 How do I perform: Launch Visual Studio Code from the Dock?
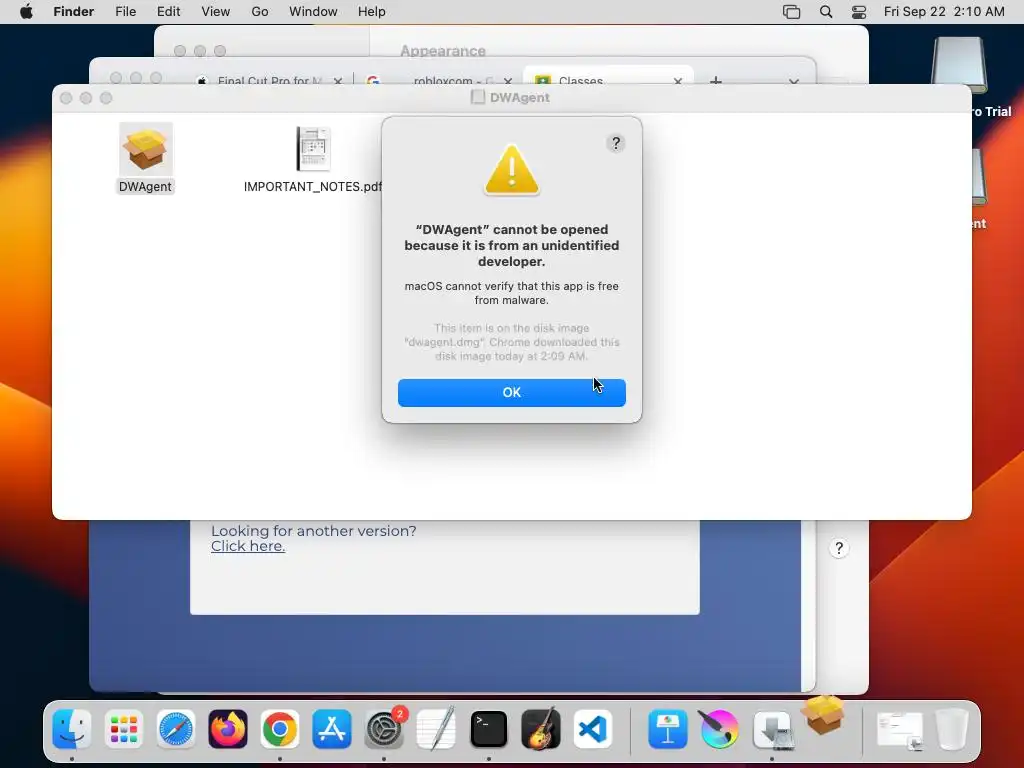pos(593,729)
